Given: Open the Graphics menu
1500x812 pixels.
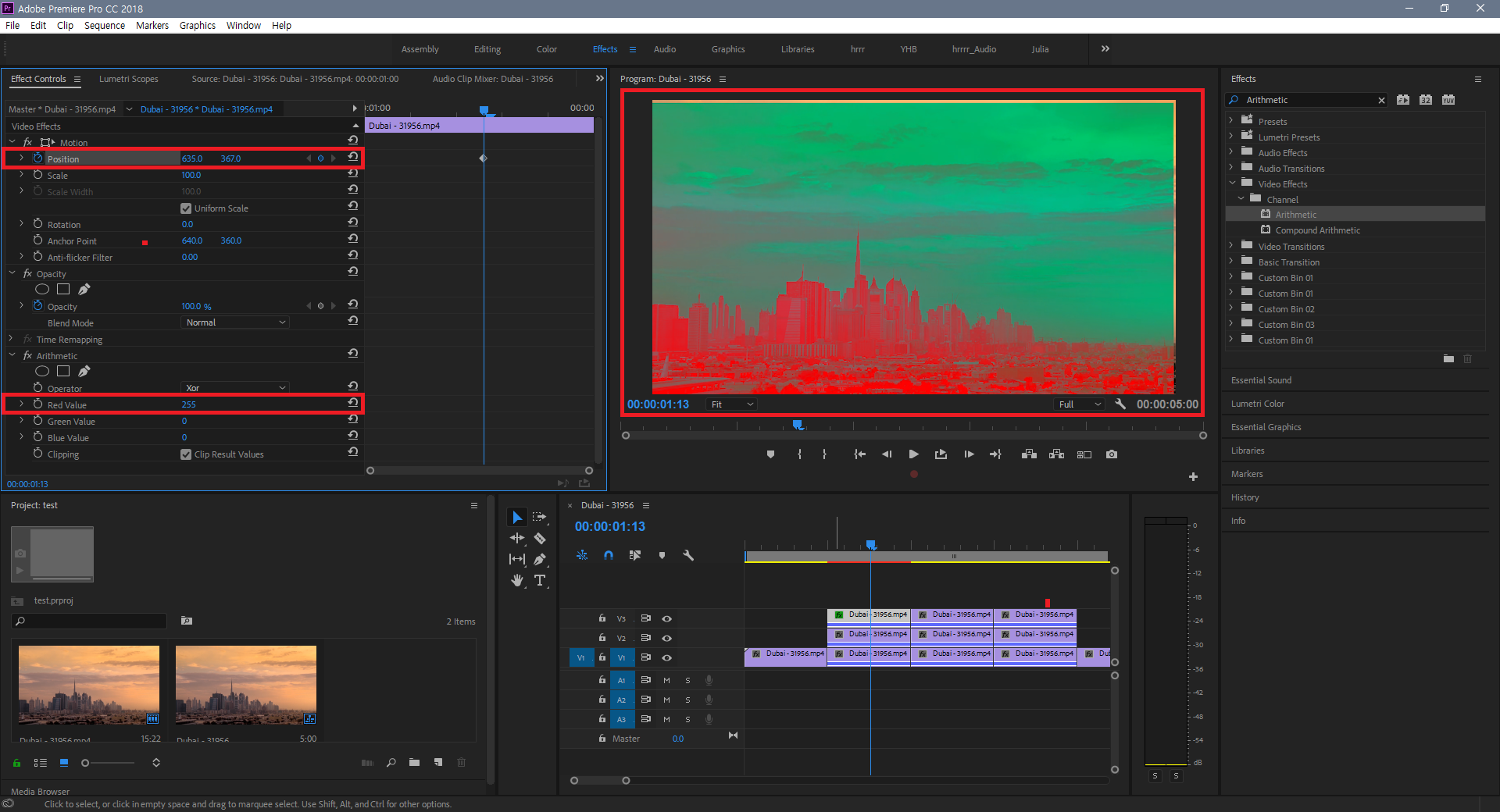Looking at the screenshot, I should click(x=198, y=26).
